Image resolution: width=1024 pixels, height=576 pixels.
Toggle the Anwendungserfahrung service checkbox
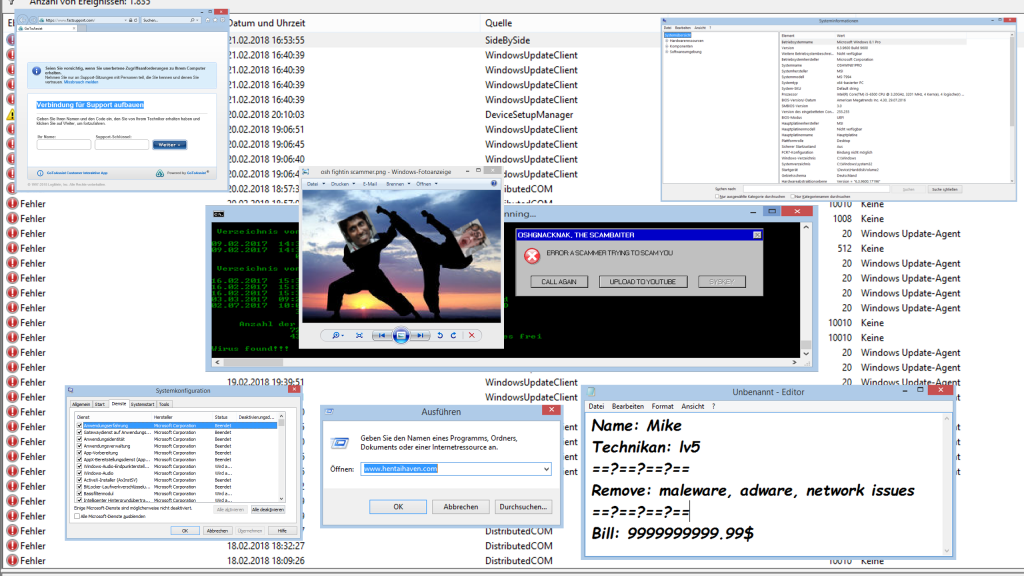coord(80,425)
